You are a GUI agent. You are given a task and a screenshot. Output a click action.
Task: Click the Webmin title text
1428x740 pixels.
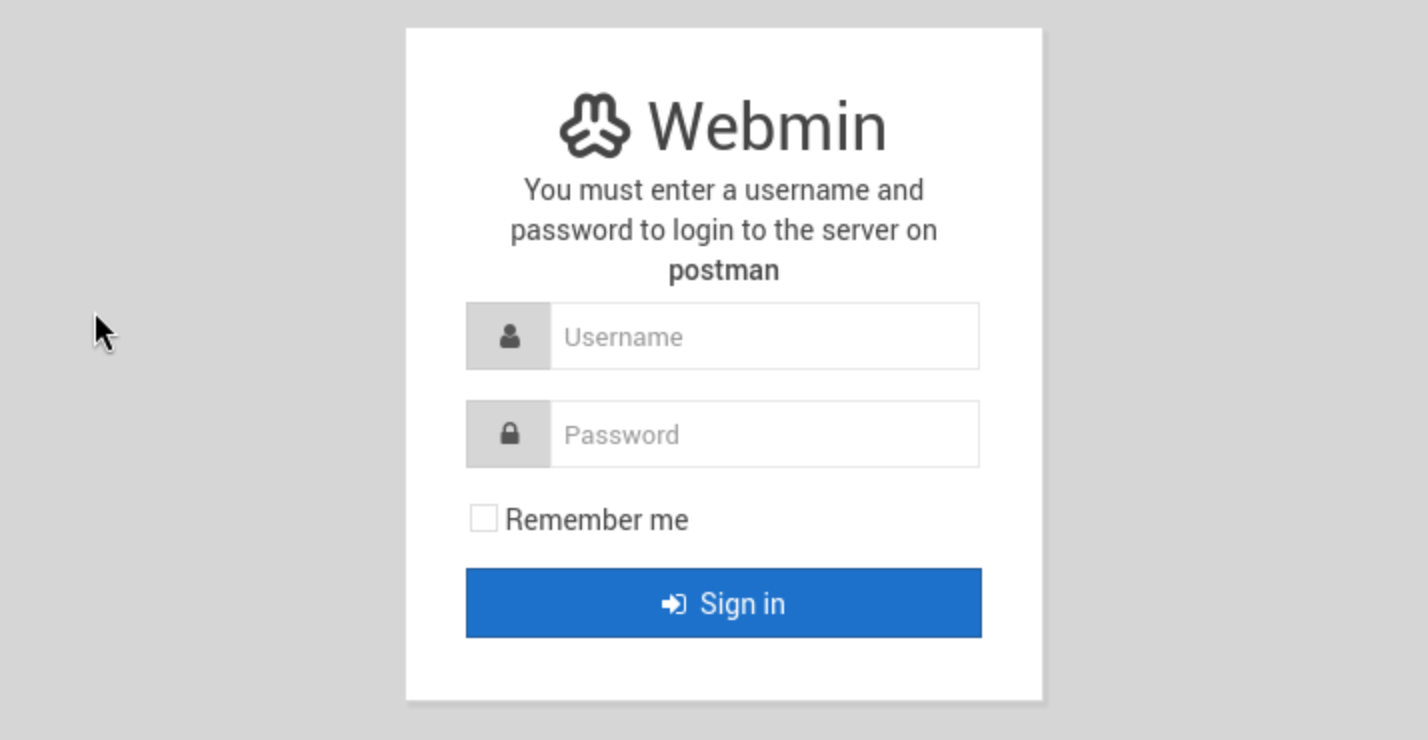click(x=767, y=127)
